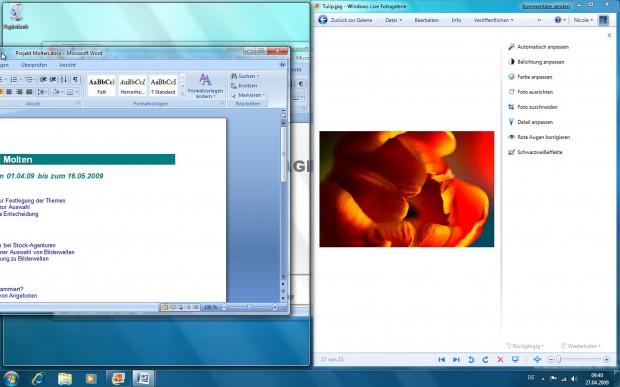Expand the Farbe anpassen section

[530, 77]
